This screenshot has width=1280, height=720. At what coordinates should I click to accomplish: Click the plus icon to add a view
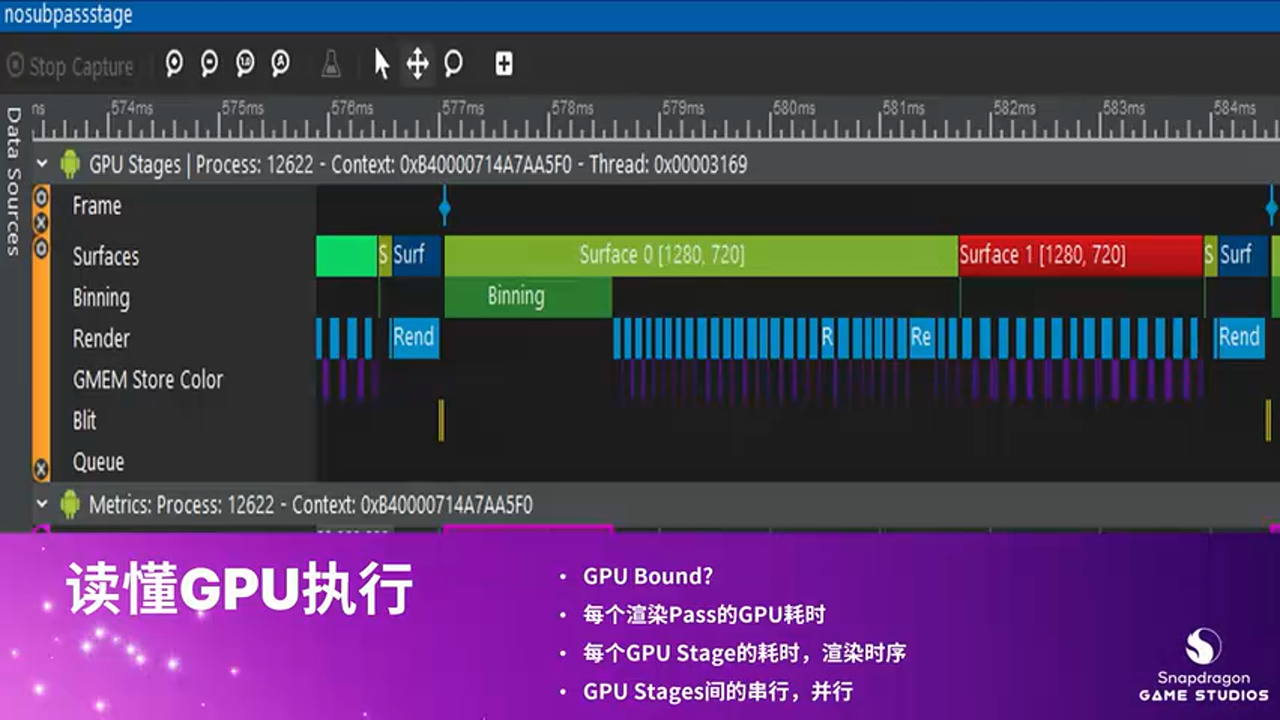(503, 64)
